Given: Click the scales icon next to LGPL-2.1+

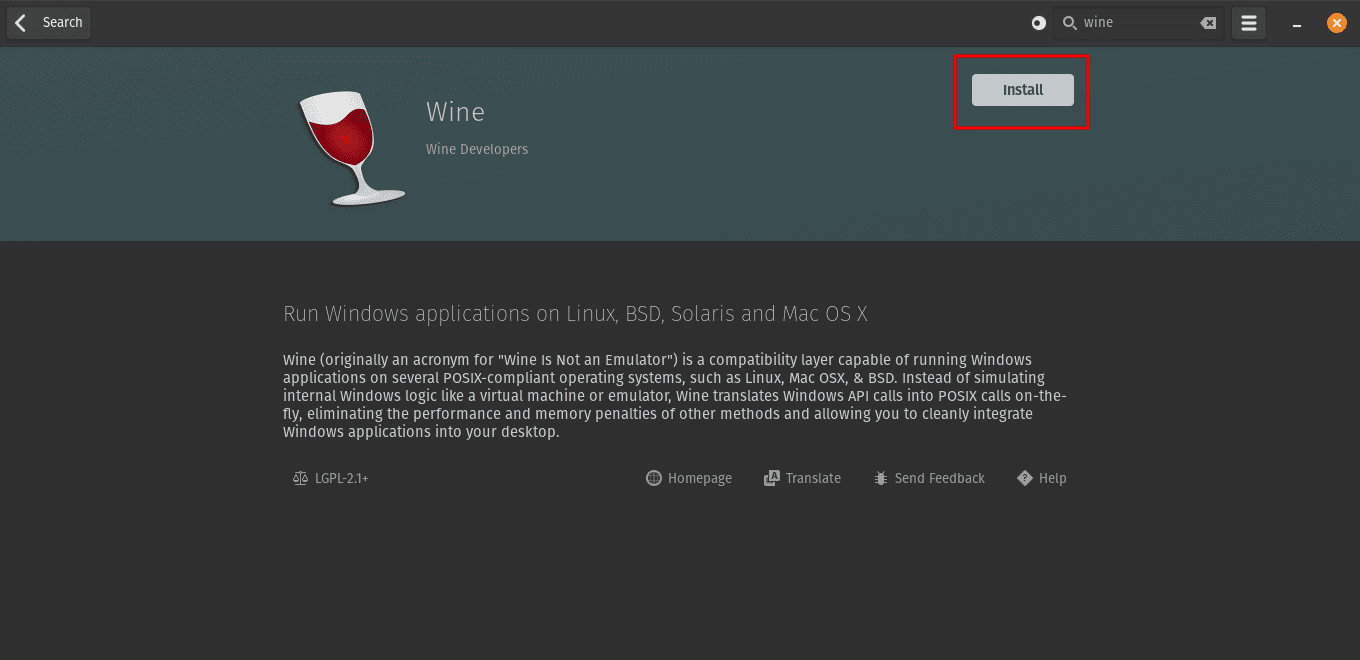Looking at the screenshot, I should coord(299,478).
